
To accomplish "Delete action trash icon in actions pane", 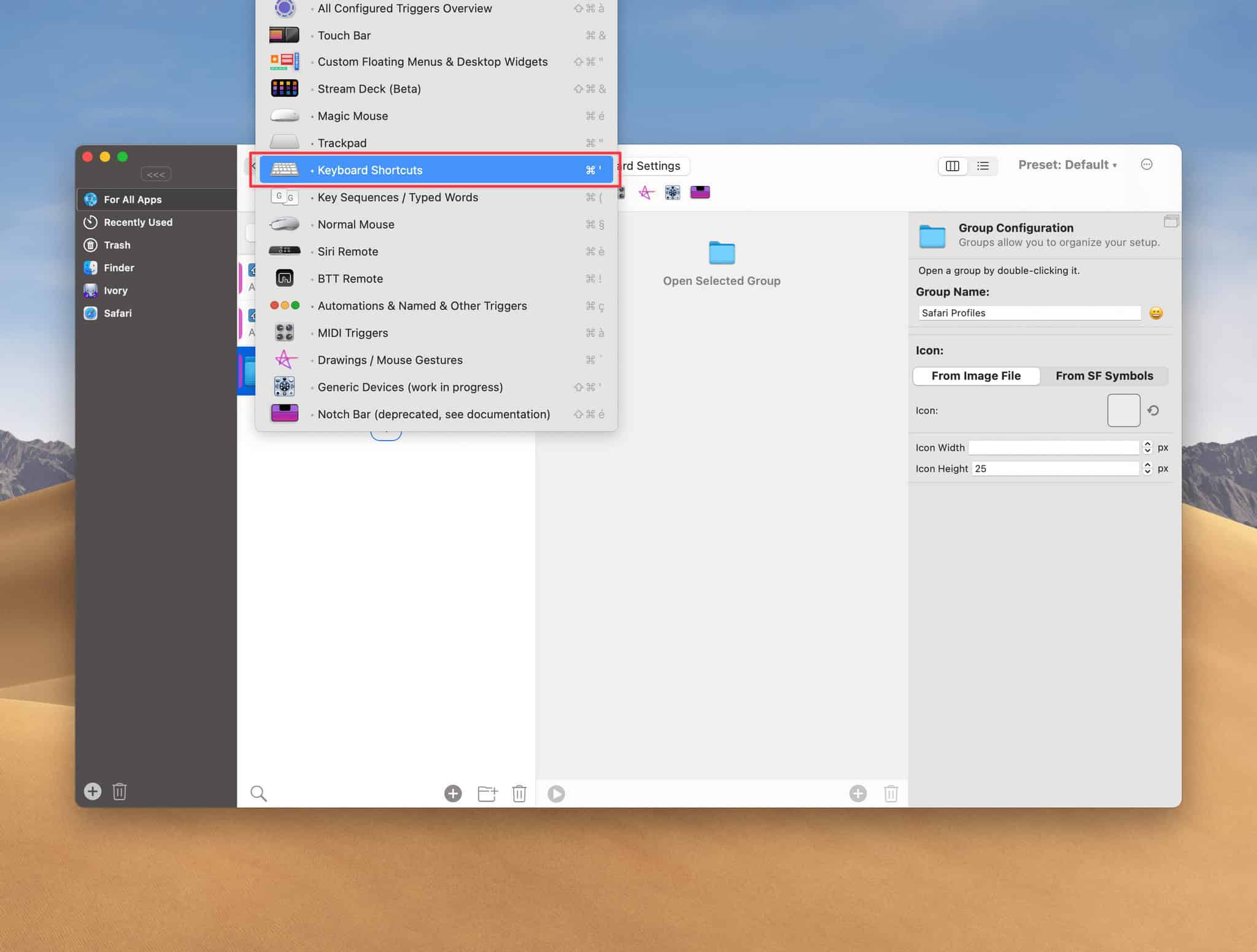I will click(891, 794).
